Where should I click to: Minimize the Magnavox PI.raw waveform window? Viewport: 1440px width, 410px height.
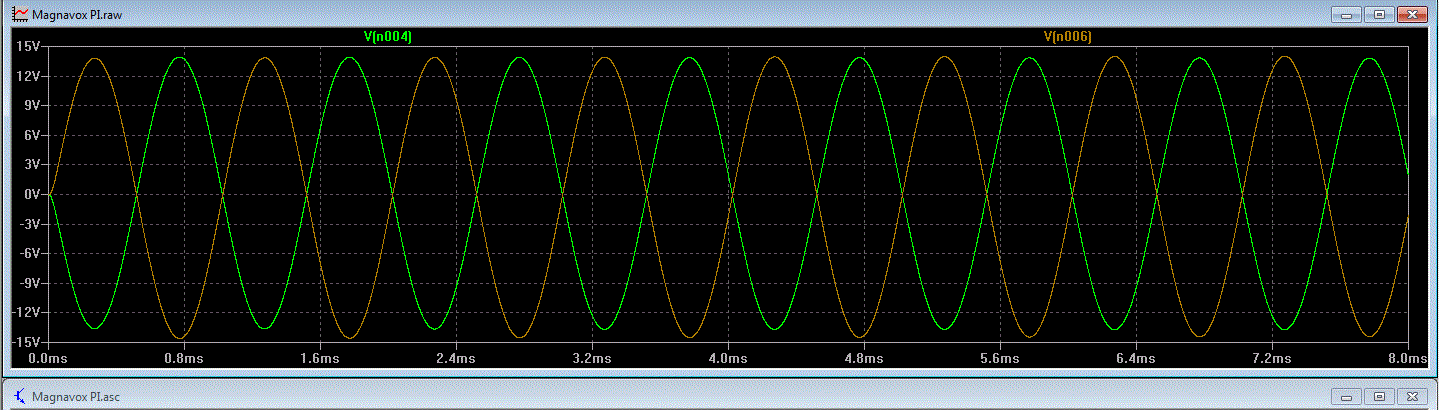1346,15
